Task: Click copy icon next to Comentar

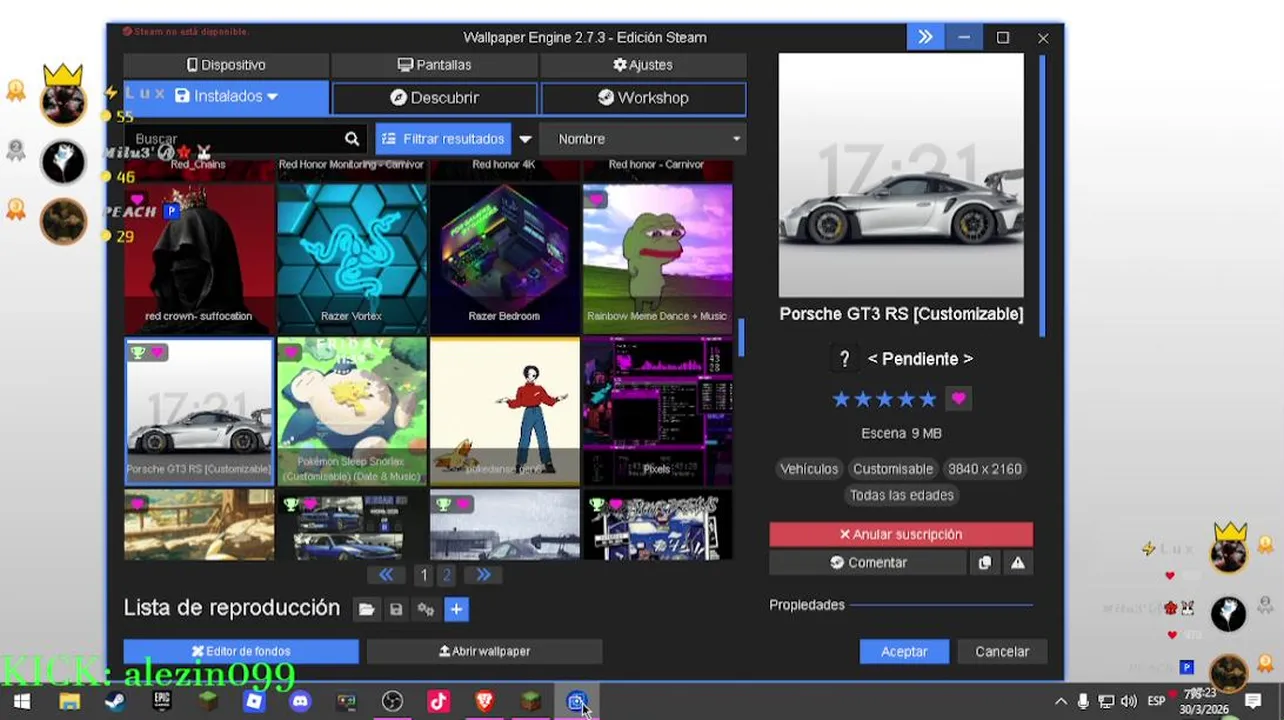Action: [984, 563]
